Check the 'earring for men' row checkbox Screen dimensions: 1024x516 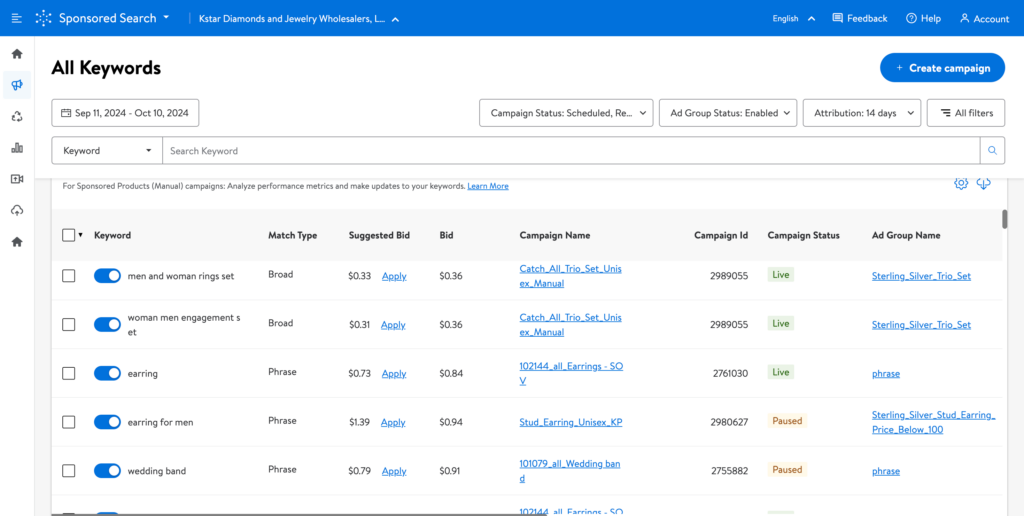pos(69,422)
